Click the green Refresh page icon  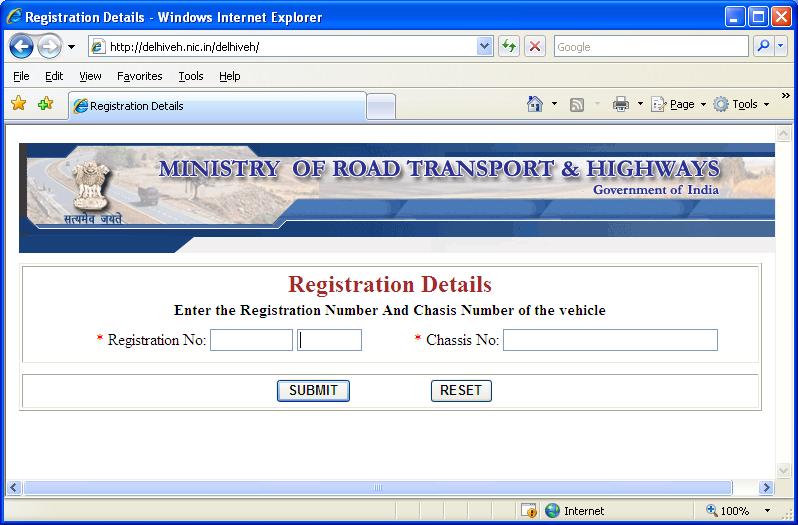508,47
